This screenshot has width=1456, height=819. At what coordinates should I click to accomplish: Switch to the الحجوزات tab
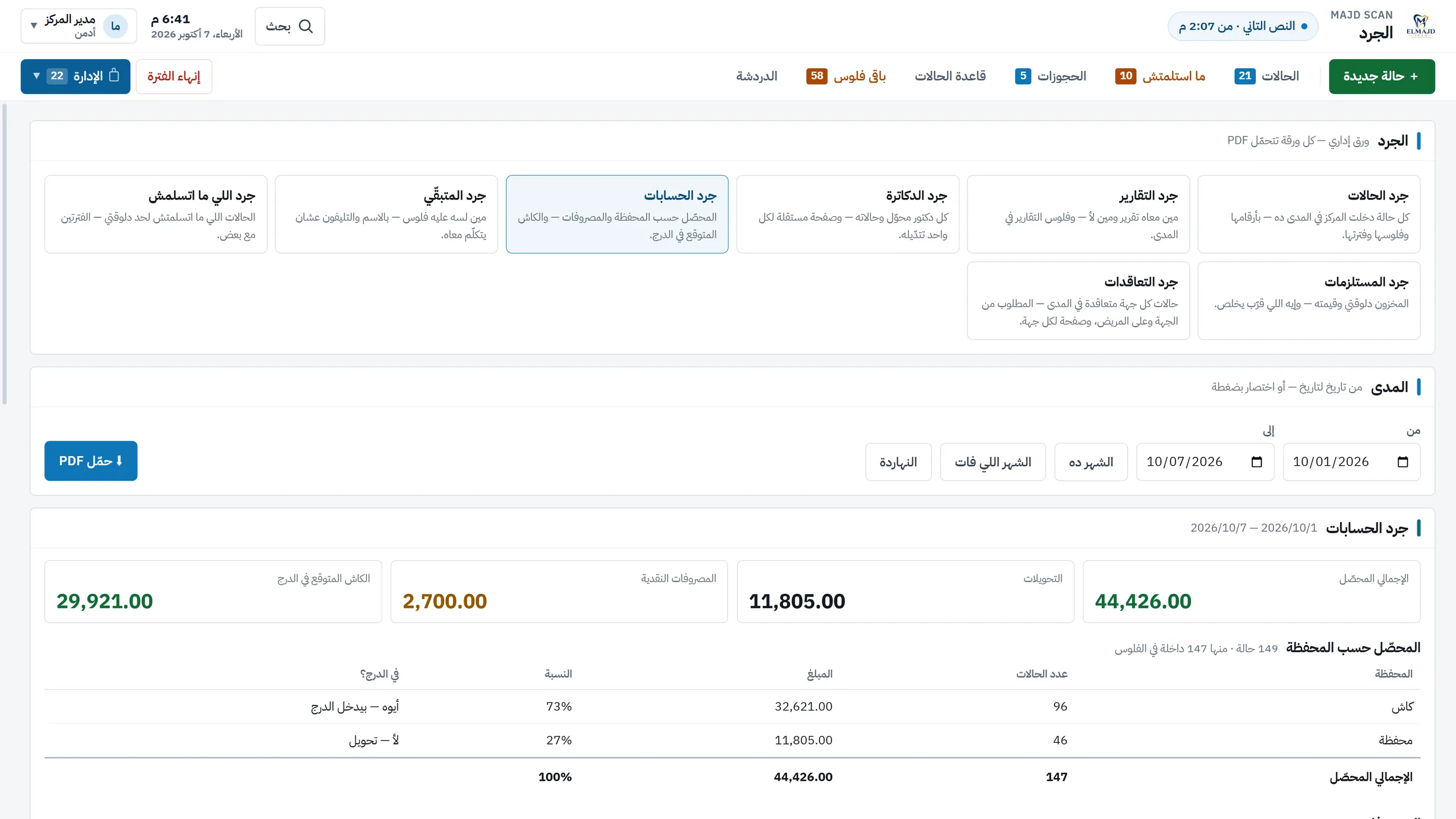click(1050, 76)
